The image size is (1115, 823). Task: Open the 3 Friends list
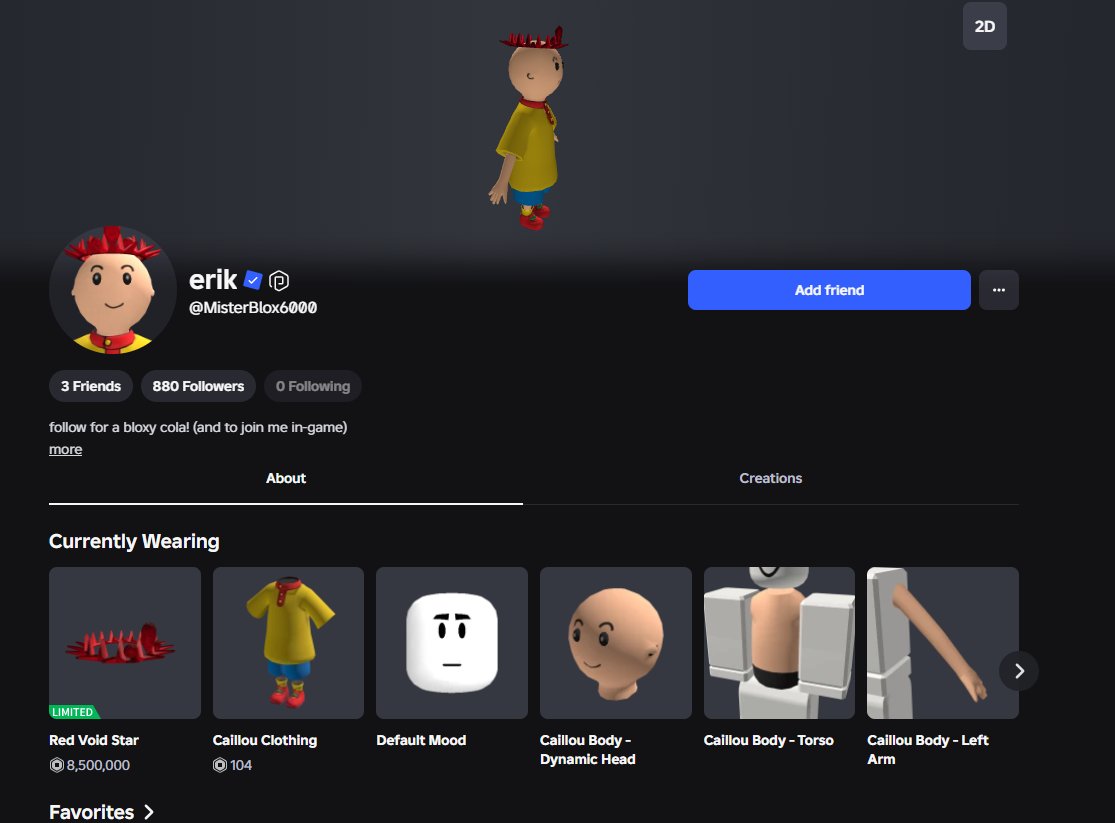coord(90,386)
